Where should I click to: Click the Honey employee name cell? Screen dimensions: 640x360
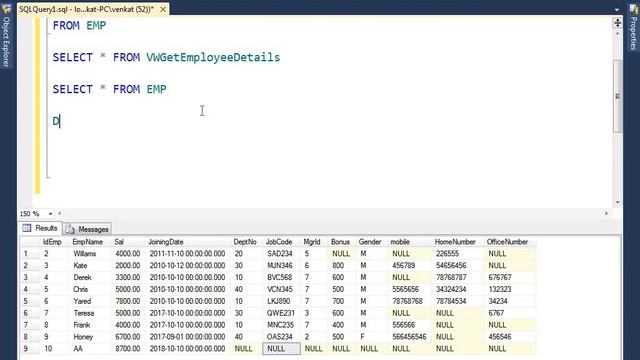91,337
